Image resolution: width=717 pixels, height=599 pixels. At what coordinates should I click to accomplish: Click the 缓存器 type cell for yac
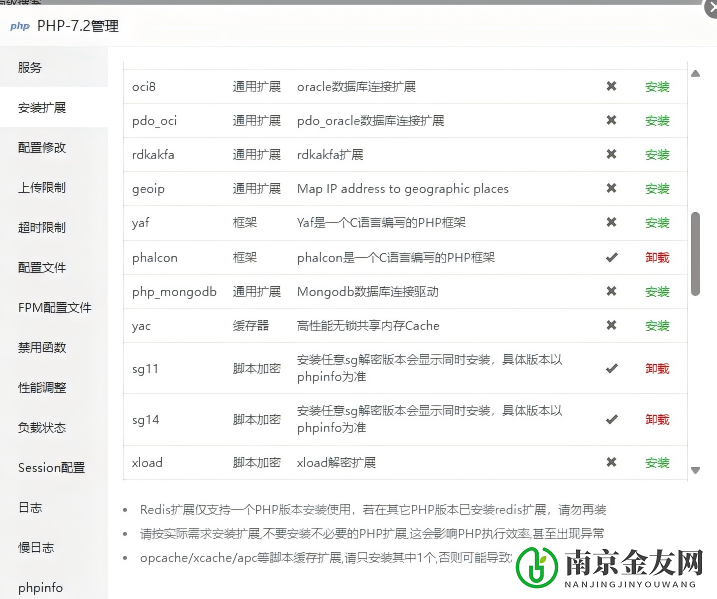[251, 326]
